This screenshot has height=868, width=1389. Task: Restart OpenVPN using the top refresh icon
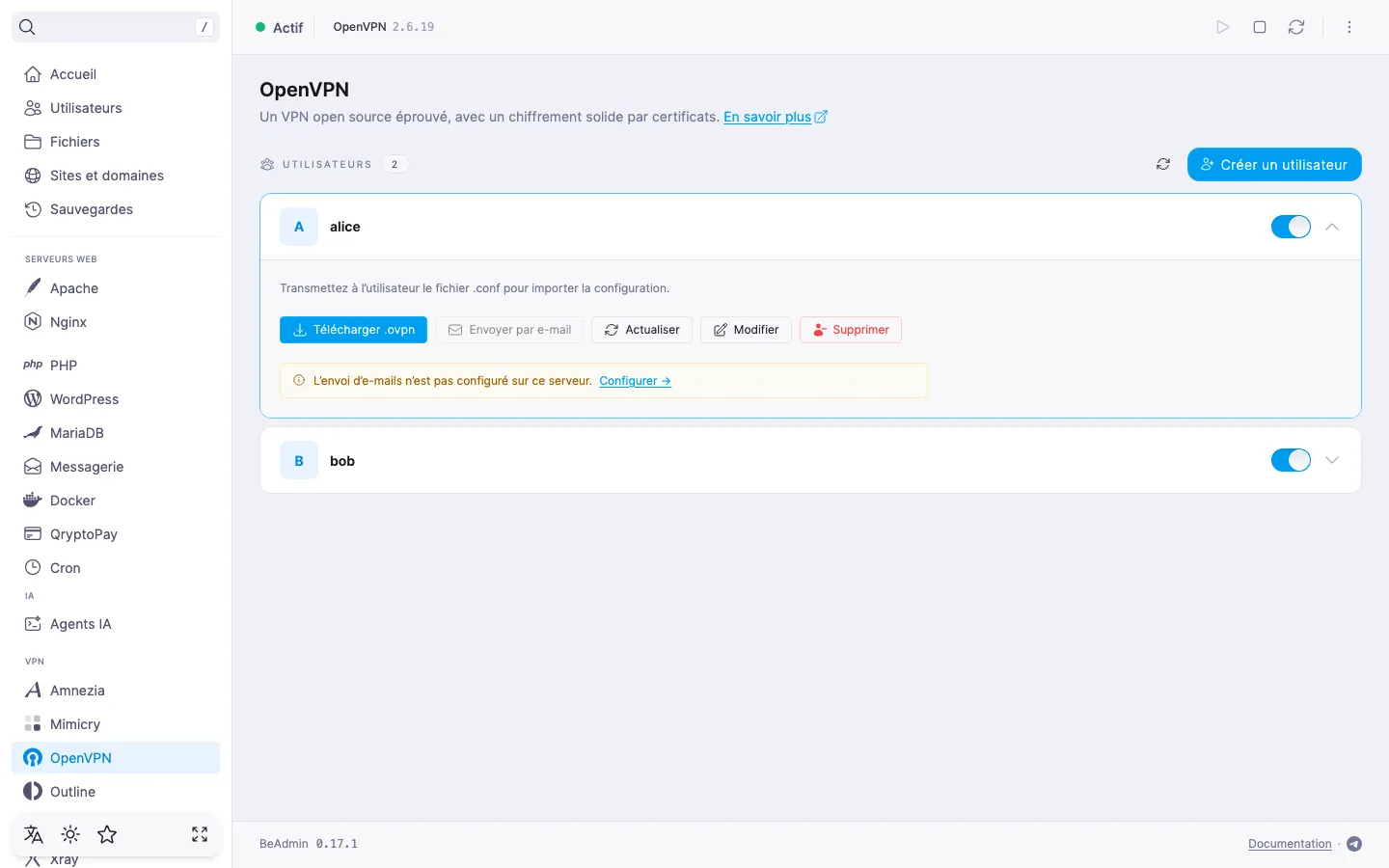tap(1296, 27)
